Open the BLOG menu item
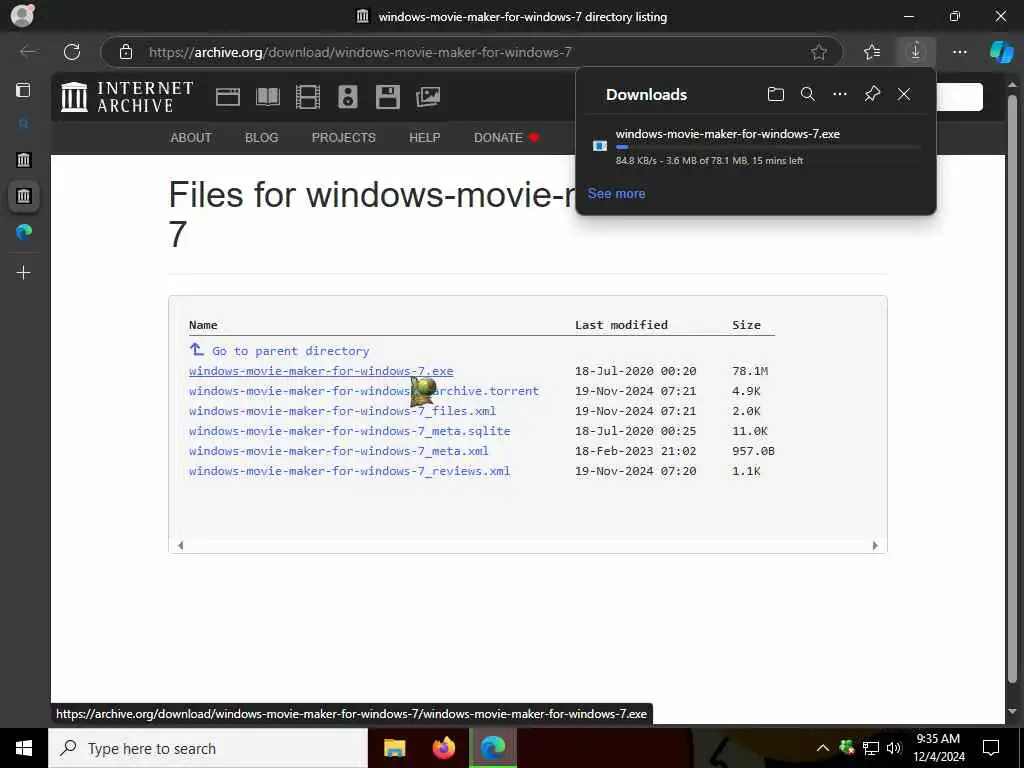This screenshot has width=1024, height=768. tap(261, 138)
